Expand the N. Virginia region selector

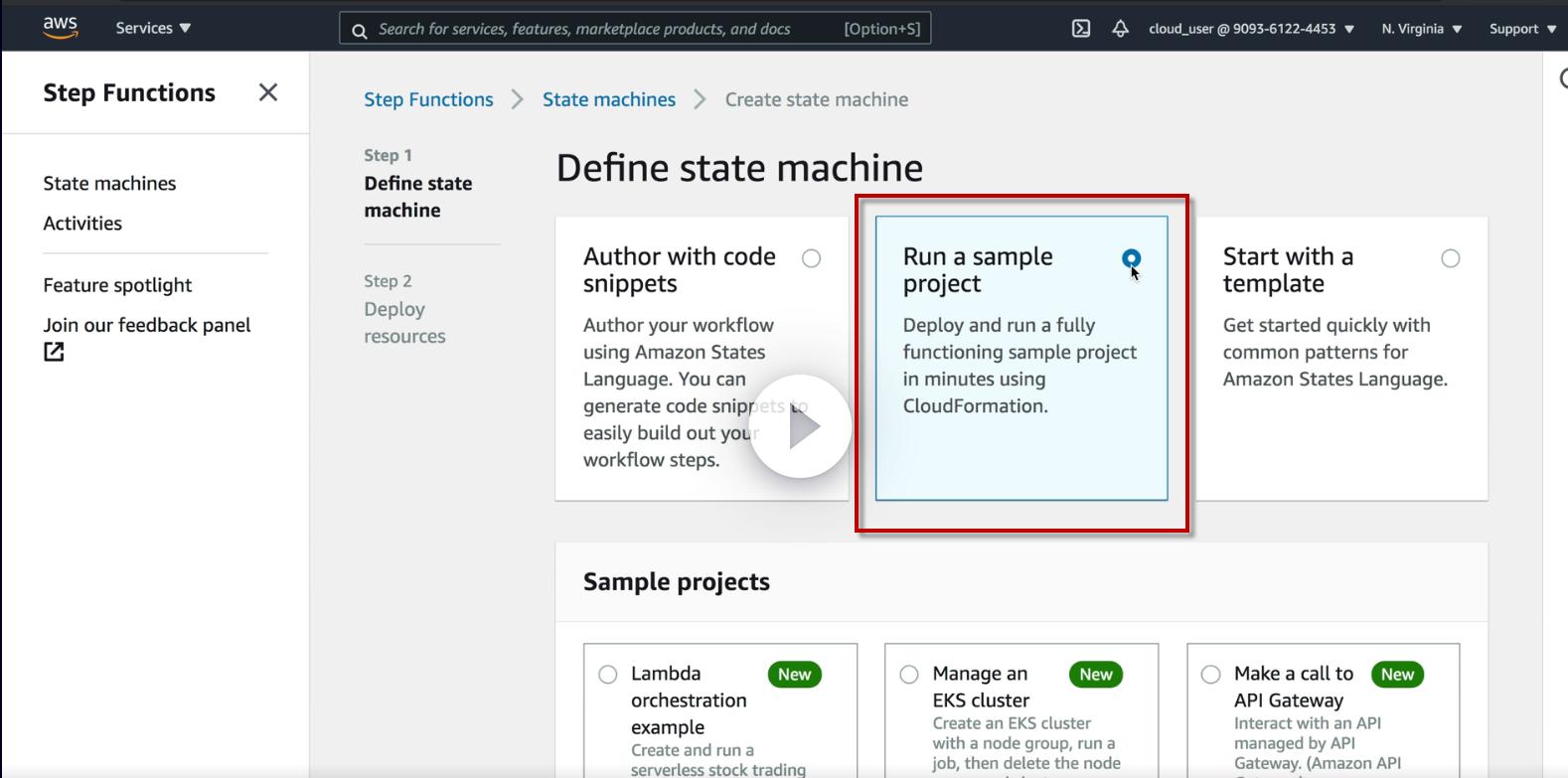[x=1421, y=29]
